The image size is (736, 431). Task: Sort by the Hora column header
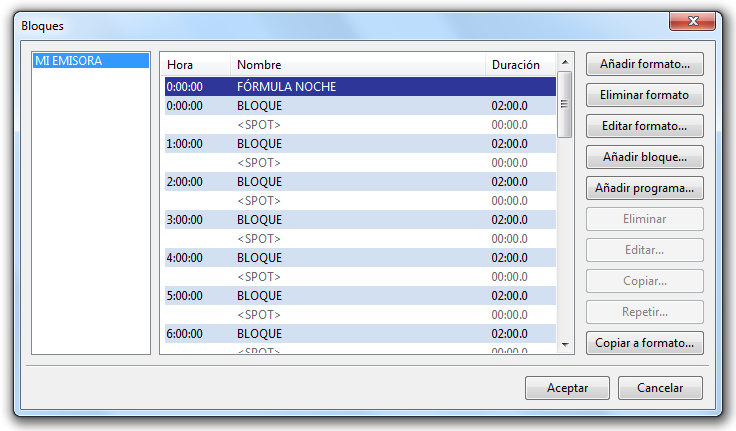pos(195,65)
